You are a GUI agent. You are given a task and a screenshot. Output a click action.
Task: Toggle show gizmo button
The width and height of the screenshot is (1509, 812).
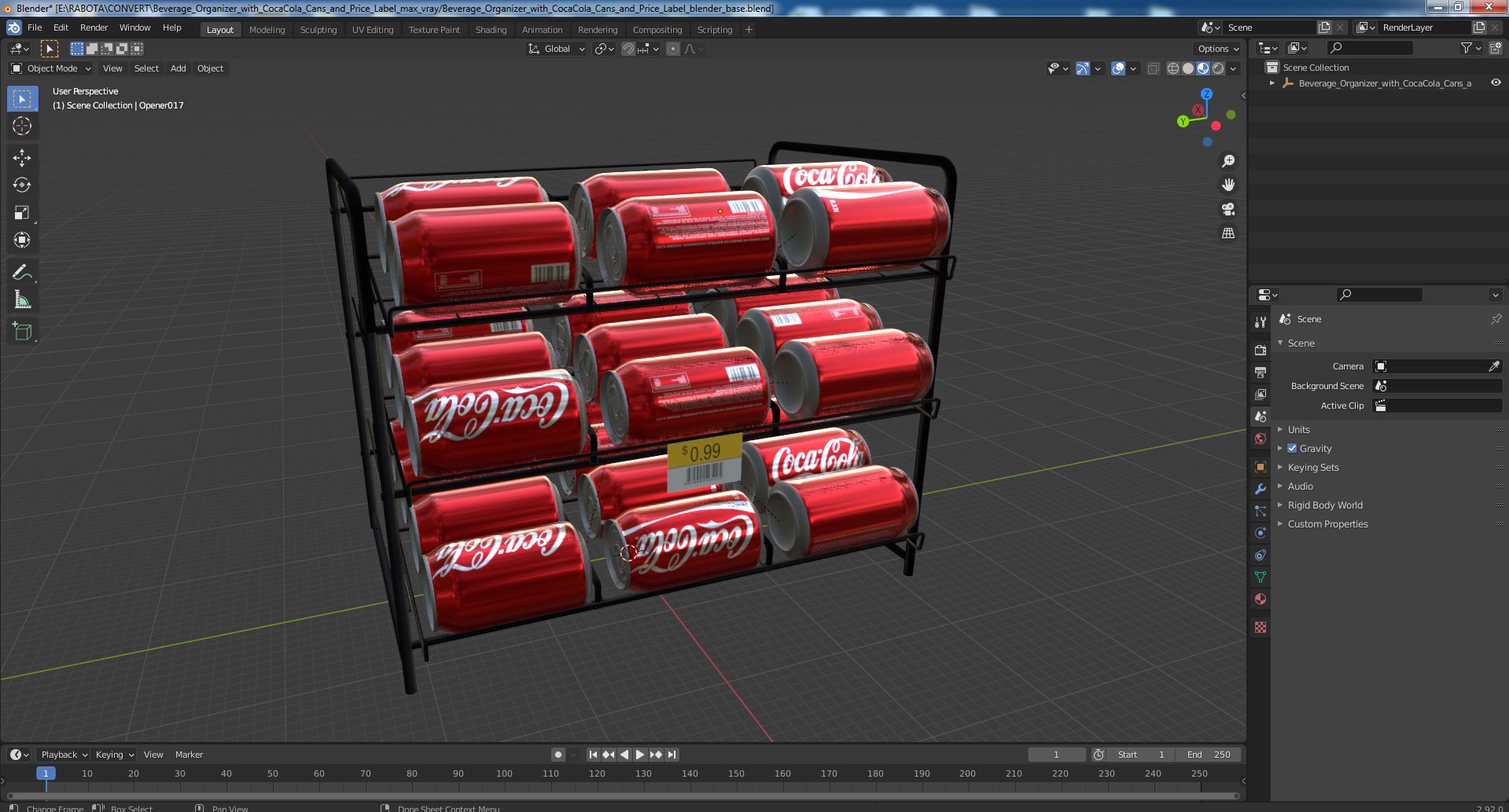1083,68
